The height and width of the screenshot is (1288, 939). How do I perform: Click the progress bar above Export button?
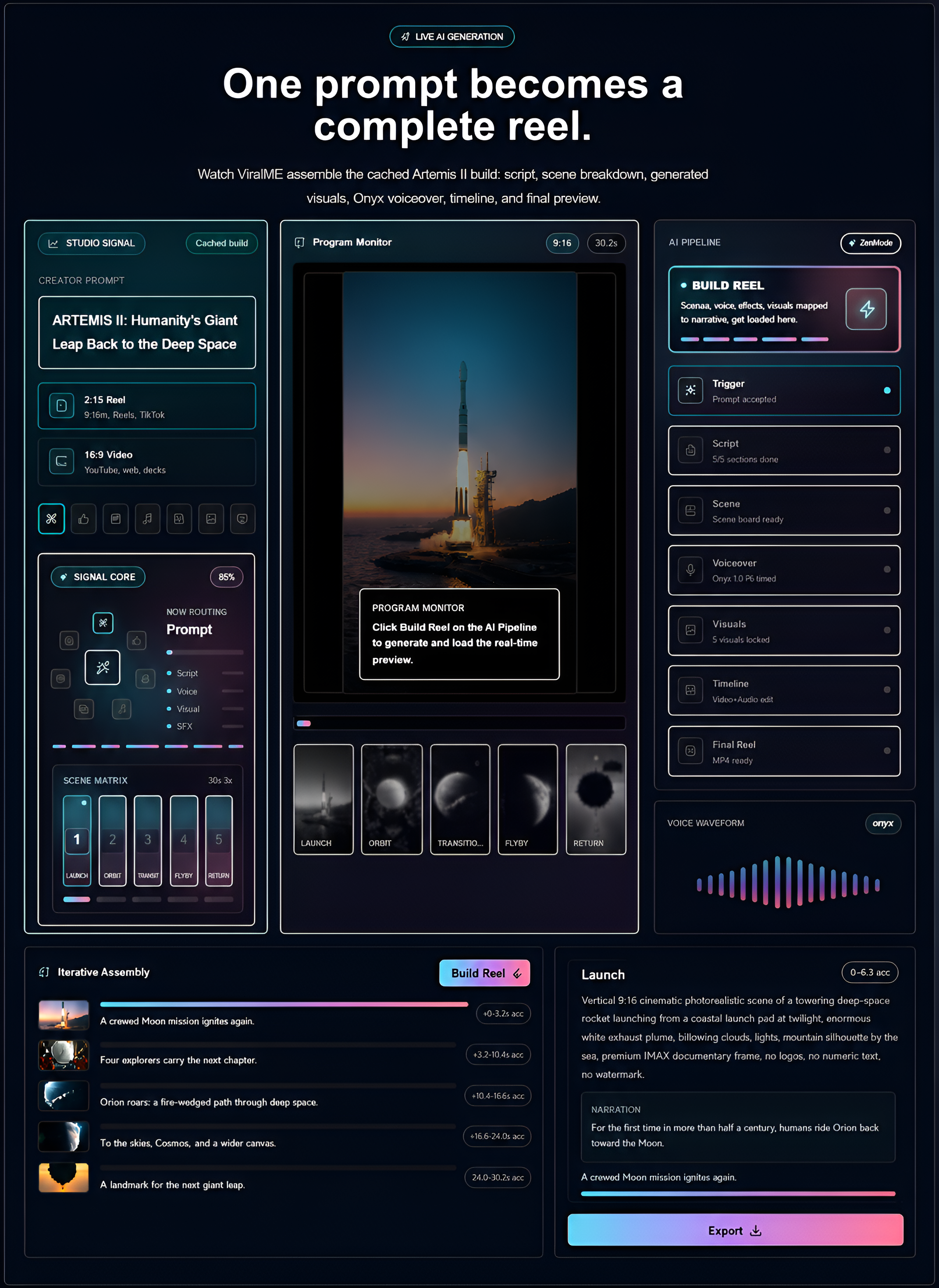[x=738, y=1194]
